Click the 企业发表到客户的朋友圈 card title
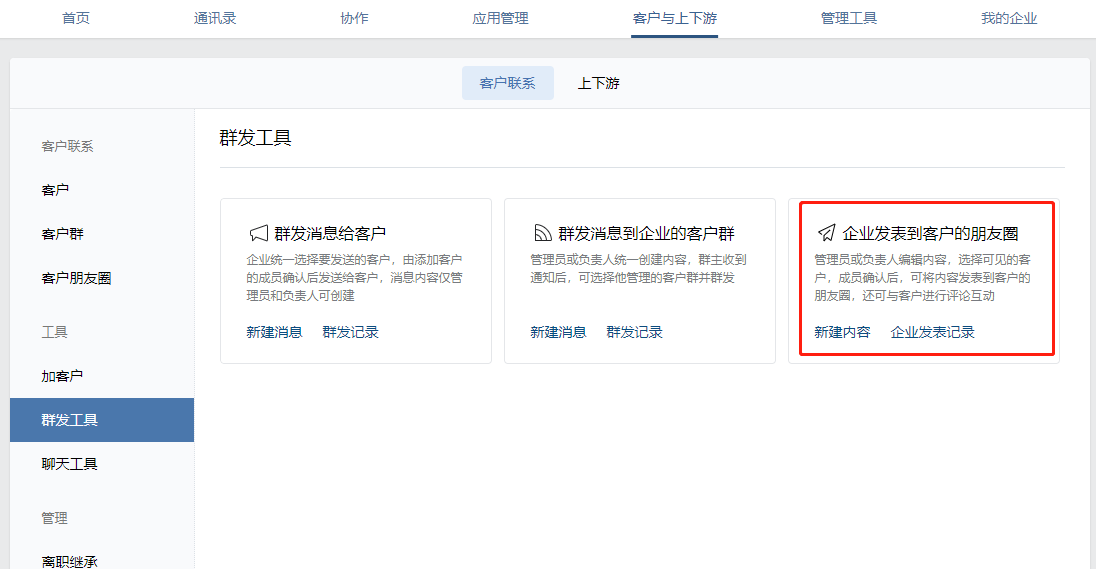The width and height of the screenshot is (1096, 569). [930, 233]
